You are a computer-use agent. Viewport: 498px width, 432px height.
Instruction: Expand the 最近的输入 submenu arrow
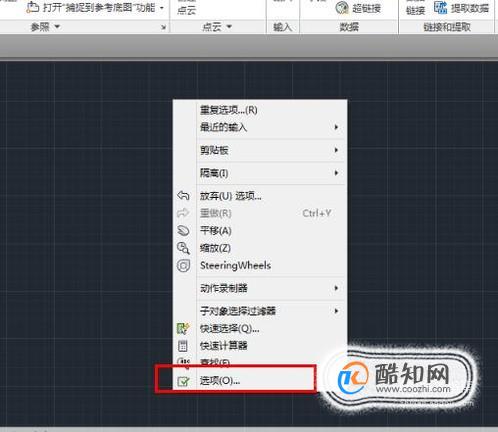(x=336, y=127)
